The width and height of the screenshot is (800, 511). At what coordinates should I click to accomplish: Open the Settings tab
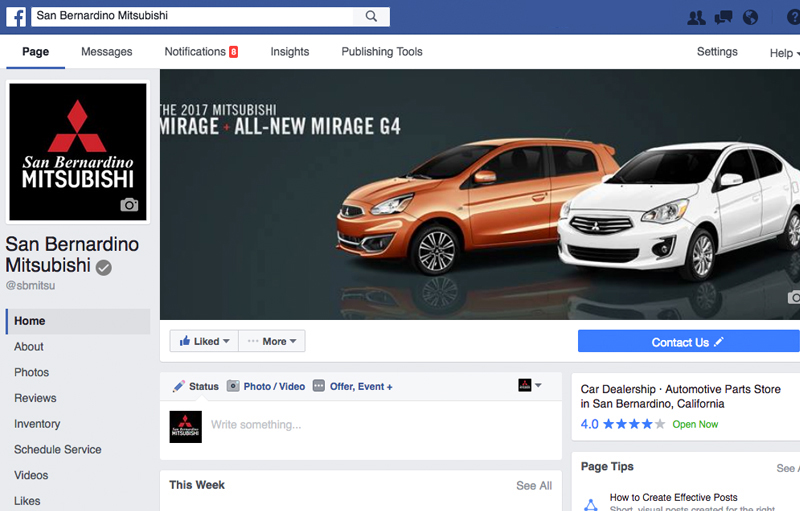[717, 52]
